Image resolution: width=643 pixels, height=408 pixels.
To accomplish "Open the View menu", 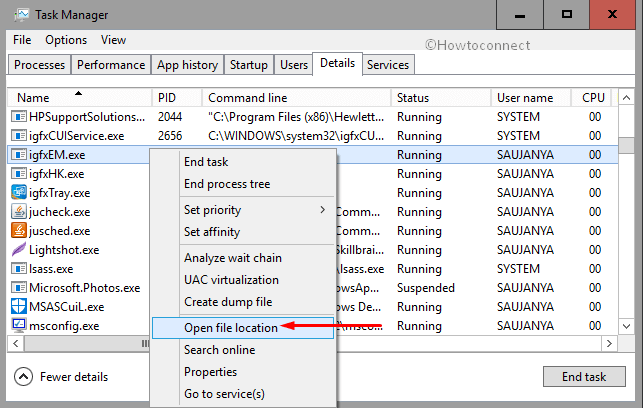I will point(113,40).
